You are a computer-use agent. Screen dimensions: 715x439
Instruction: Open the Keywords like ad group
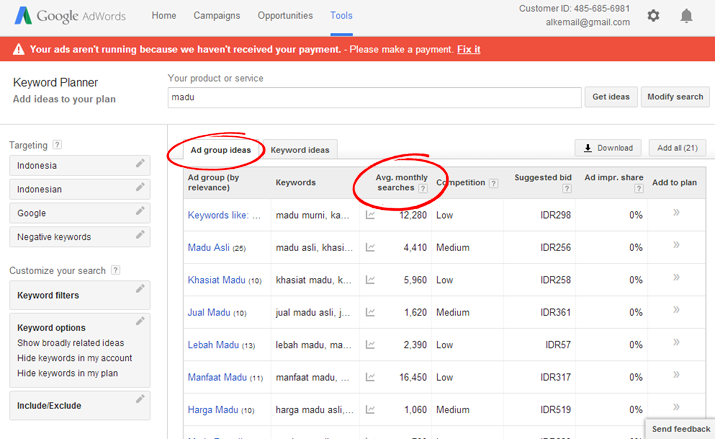point(224,215)
